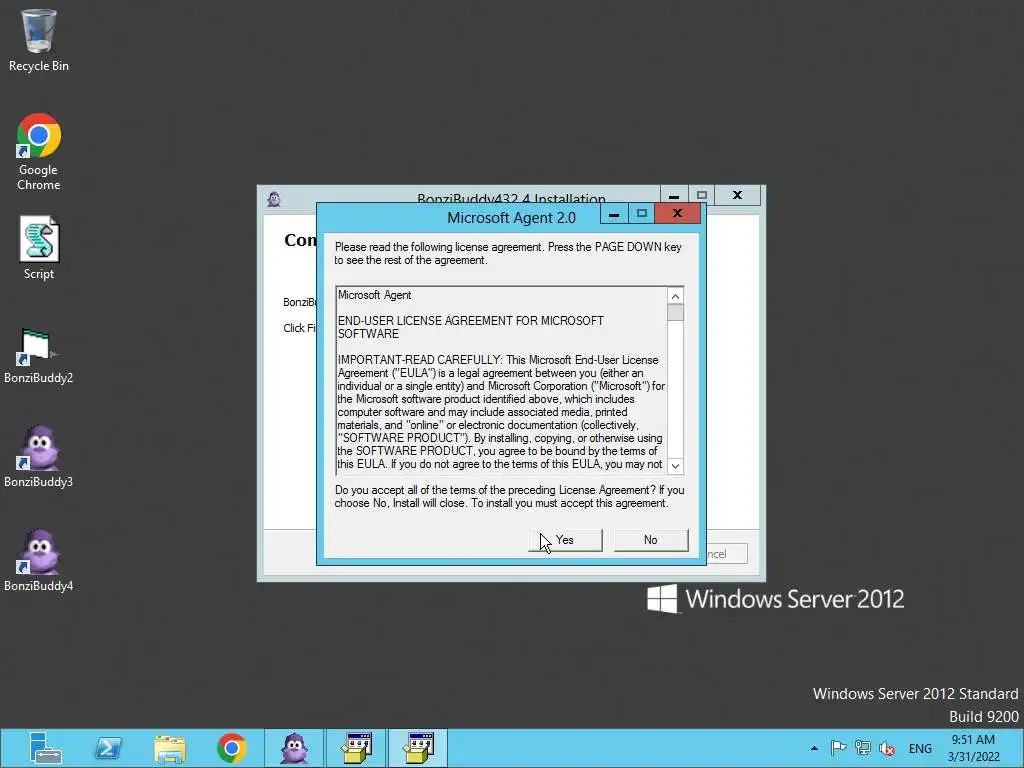Click the muted volume tray icon
Screen dimensions: 1024x768
tap(887, 748)
